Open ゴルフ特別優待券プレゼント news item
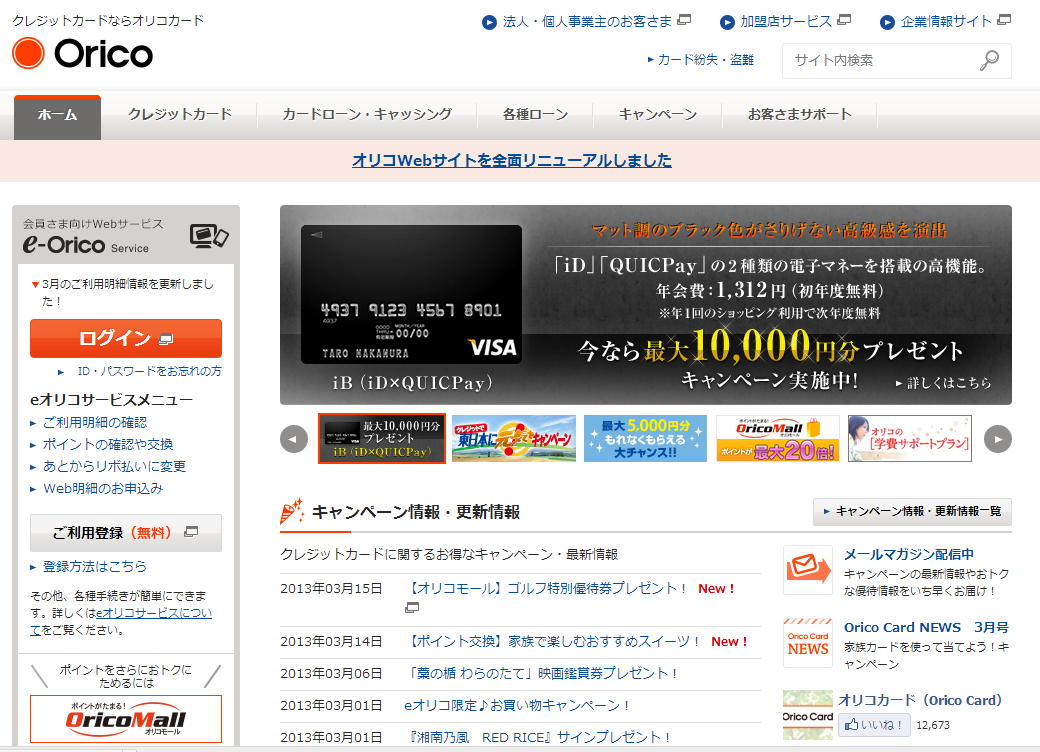This screenshot has height=752, width=1040. click(547, 588)
